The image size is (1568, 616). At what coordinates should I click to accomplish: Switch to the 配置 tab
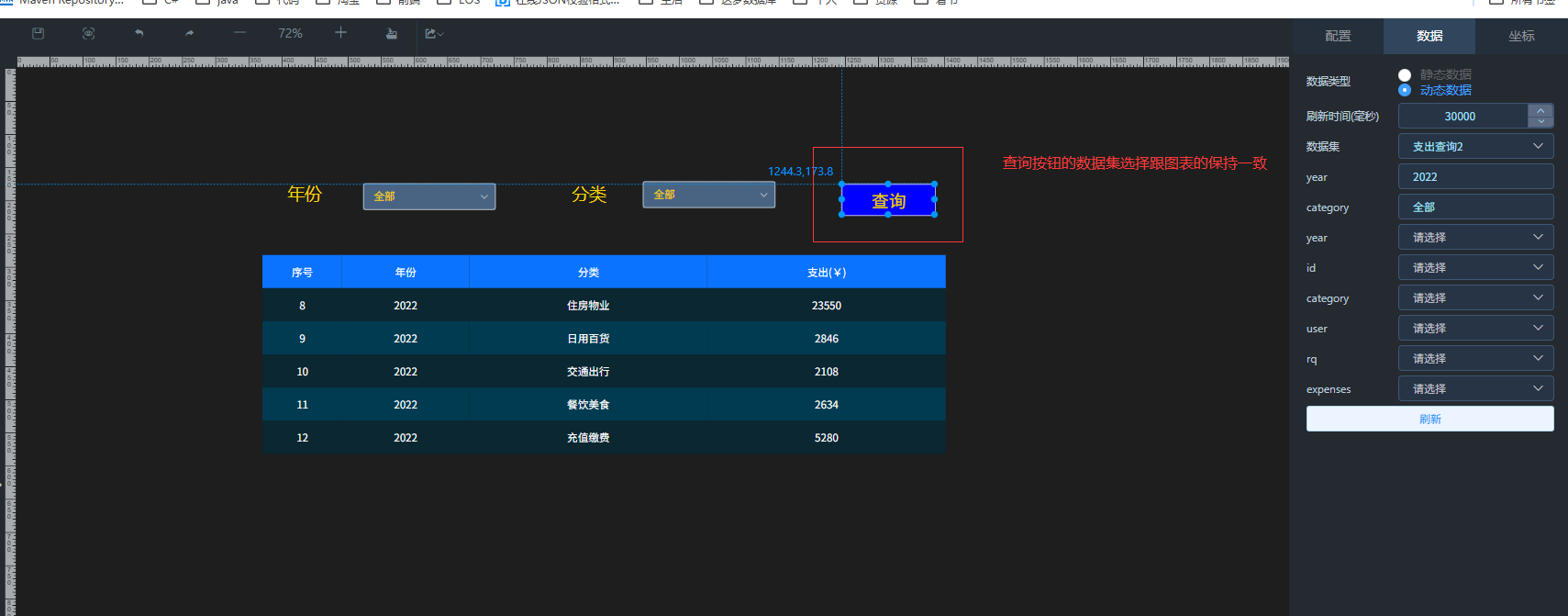pos(1338,36)
